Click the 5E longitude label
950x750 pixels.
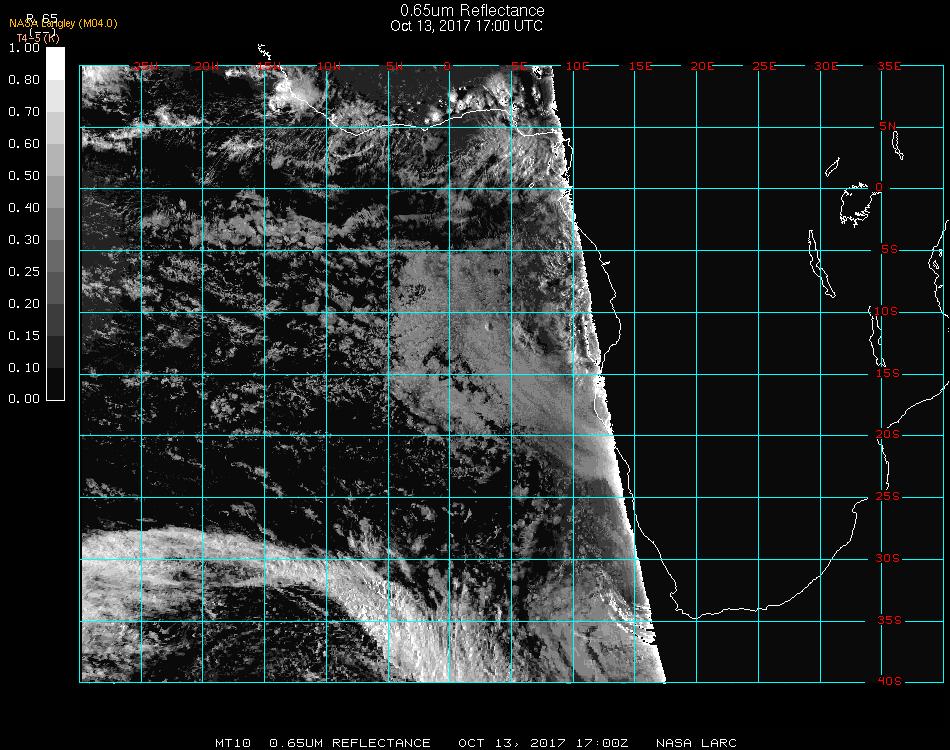(x=519, y=66)
